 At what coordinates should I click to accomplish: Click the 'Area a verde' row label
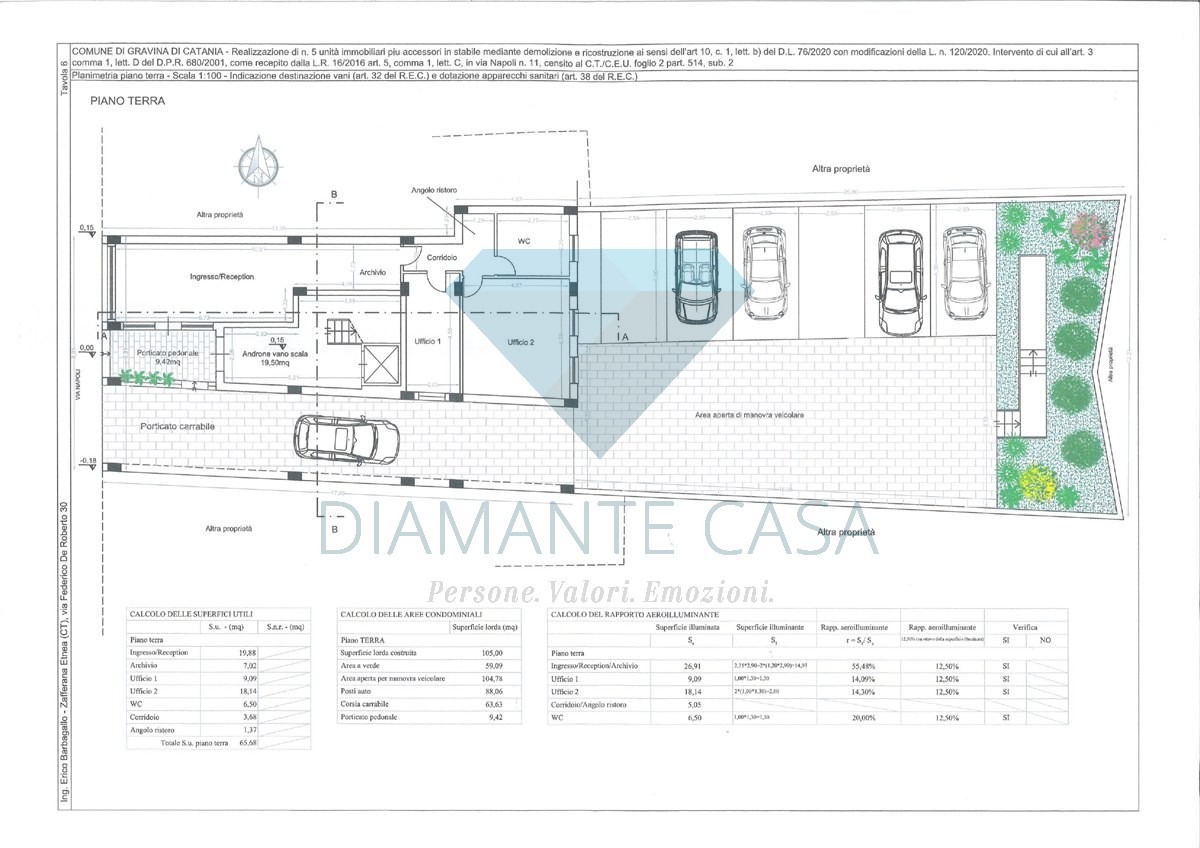[x=359, y=665]
